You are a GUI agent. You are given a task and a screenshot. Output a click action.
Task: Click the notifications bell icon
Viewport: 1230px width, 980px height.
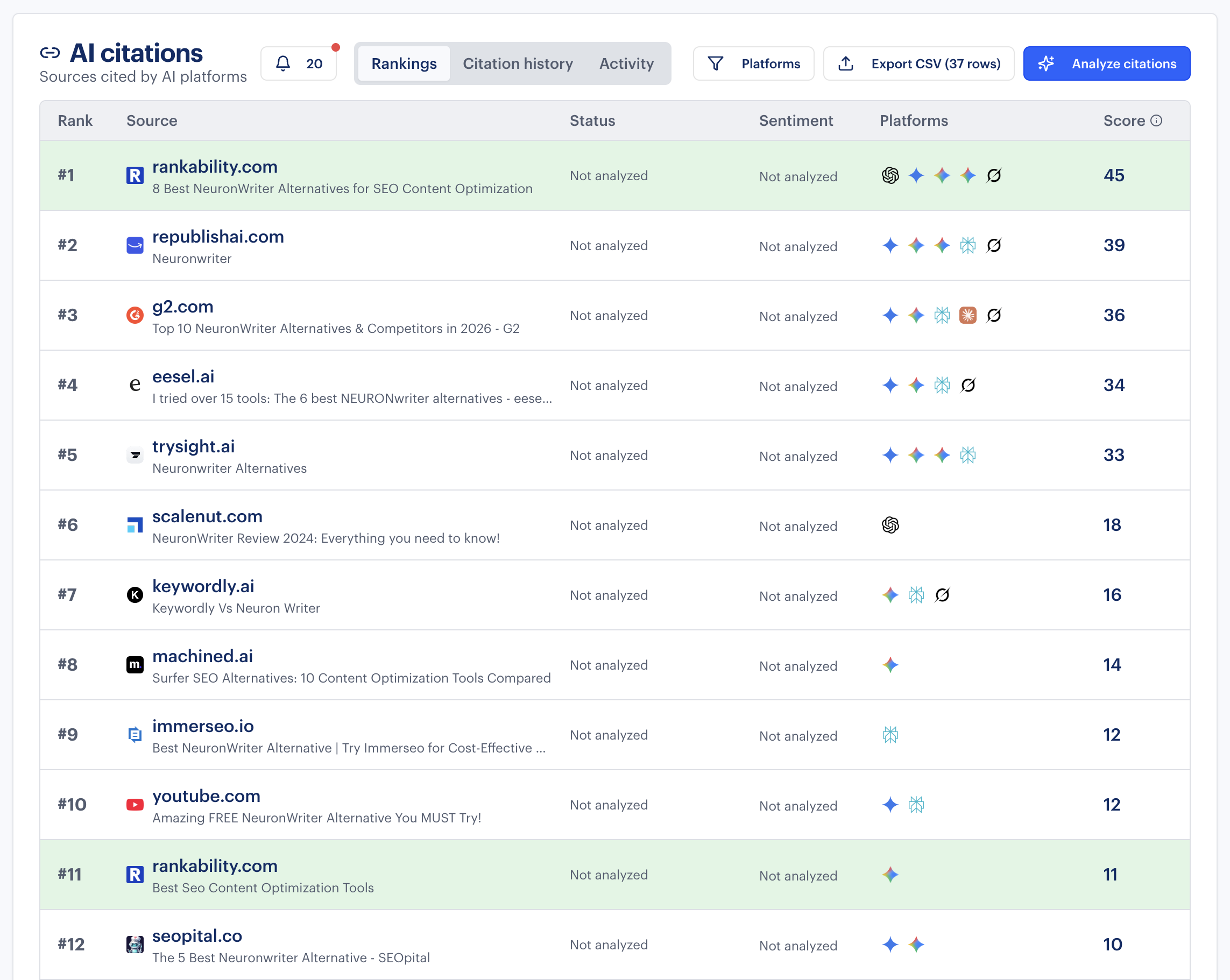283,63
